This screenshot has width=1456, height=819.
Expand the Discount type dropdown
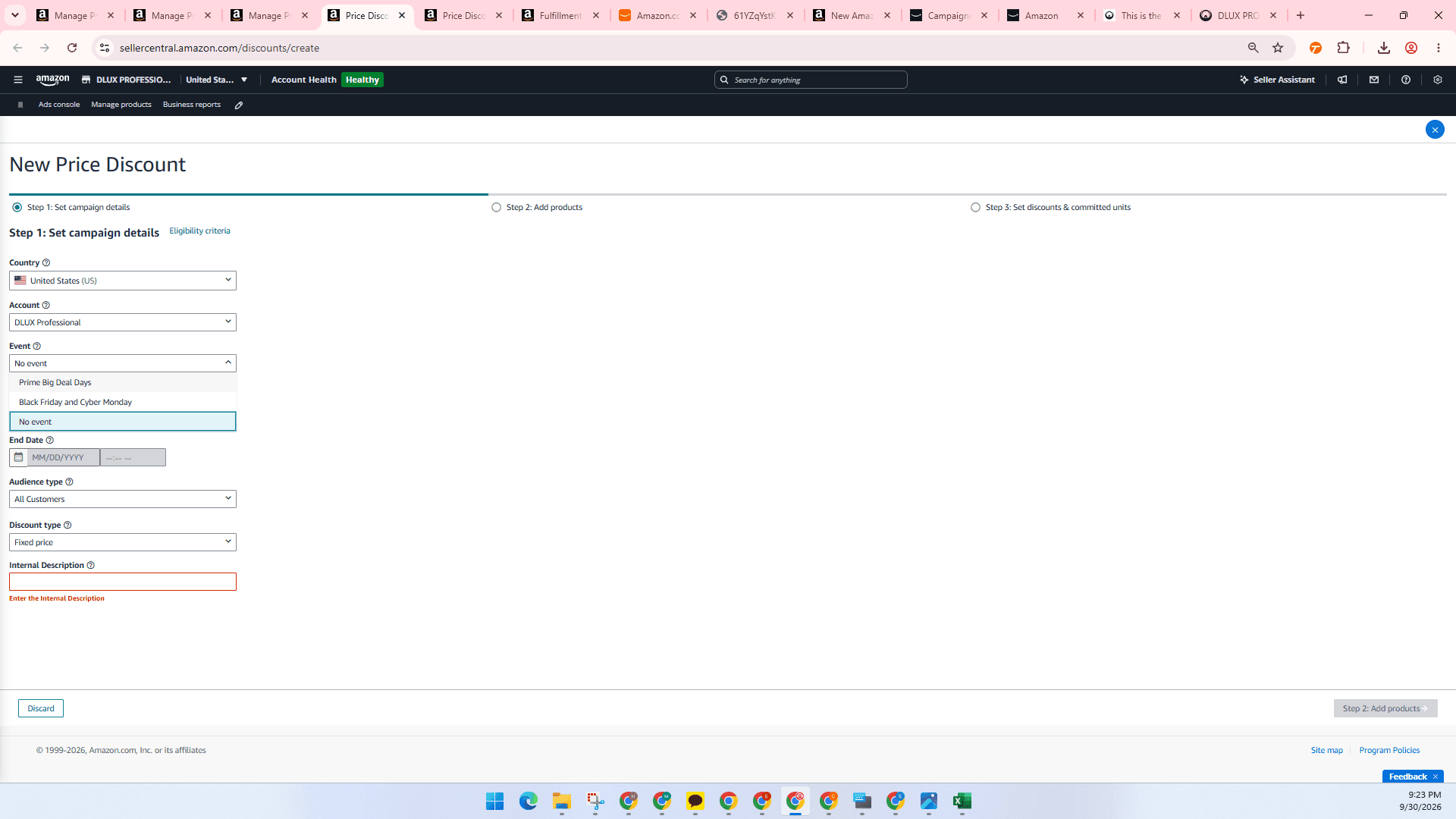(123, 542)
